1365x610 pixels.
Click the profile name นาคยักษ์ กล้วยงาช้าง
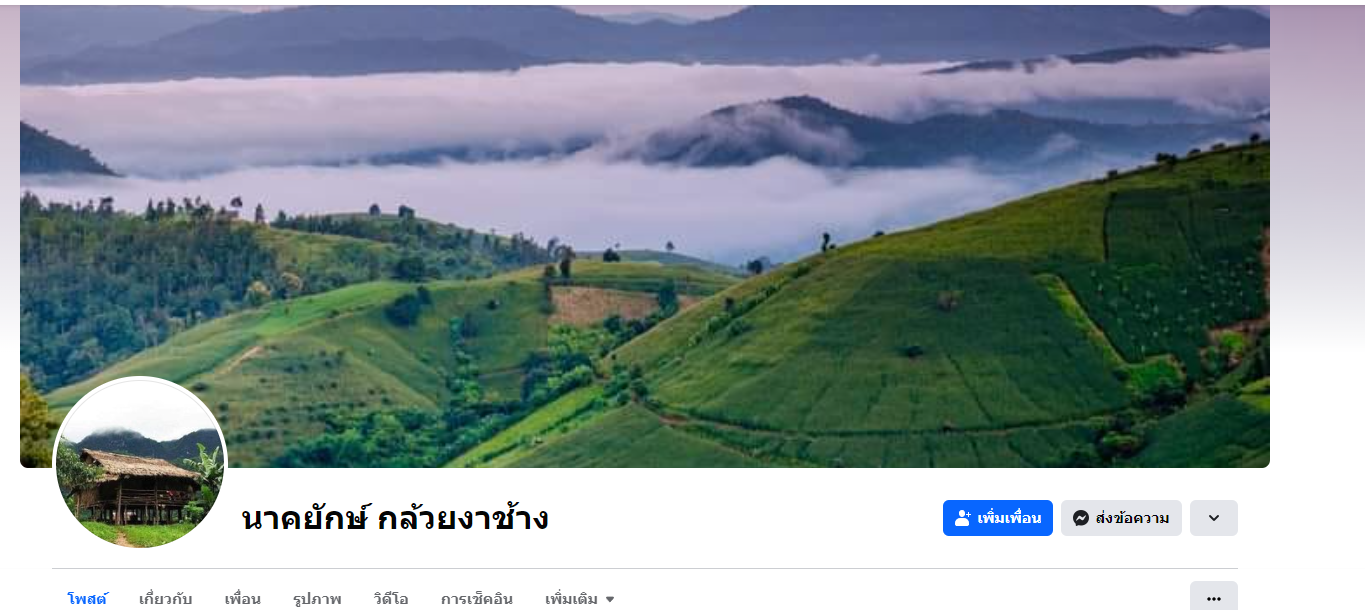click(x=395, y=518)
